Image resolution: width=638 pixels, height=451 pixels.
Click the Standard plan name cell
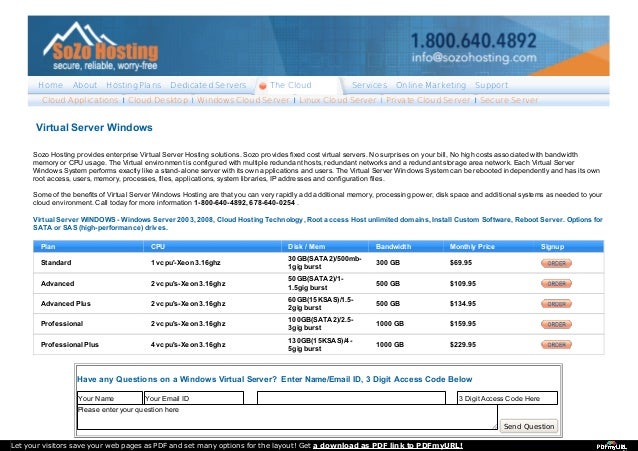point(56,263)
